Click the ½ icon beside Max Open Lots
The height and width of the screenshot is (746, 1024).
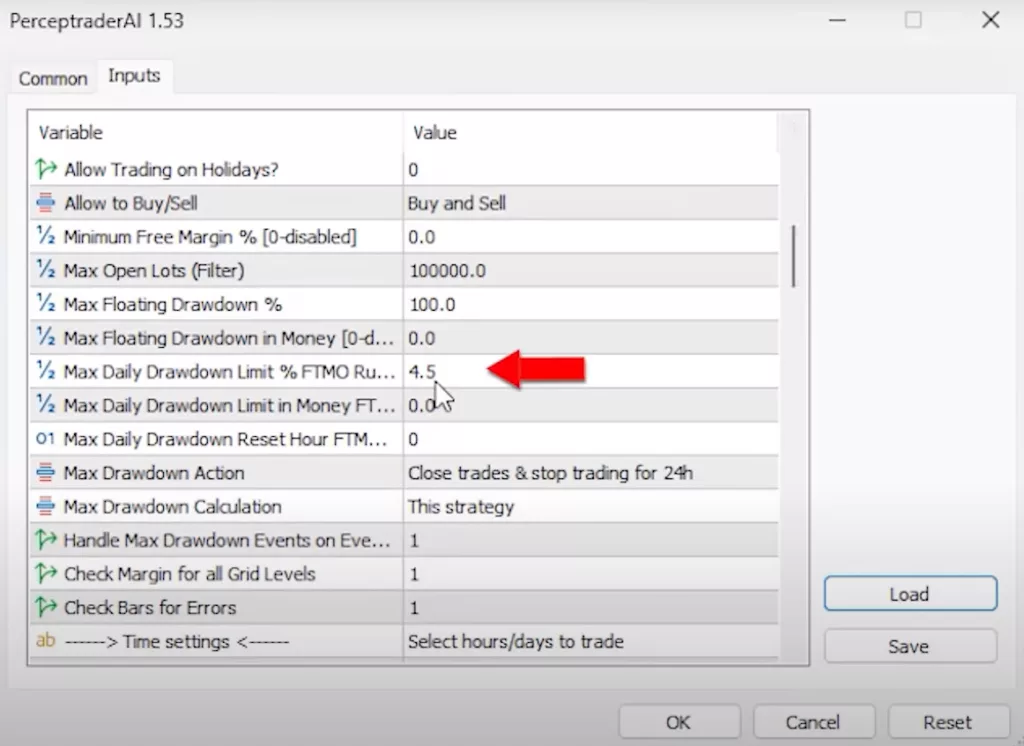(x=46, y=271)
